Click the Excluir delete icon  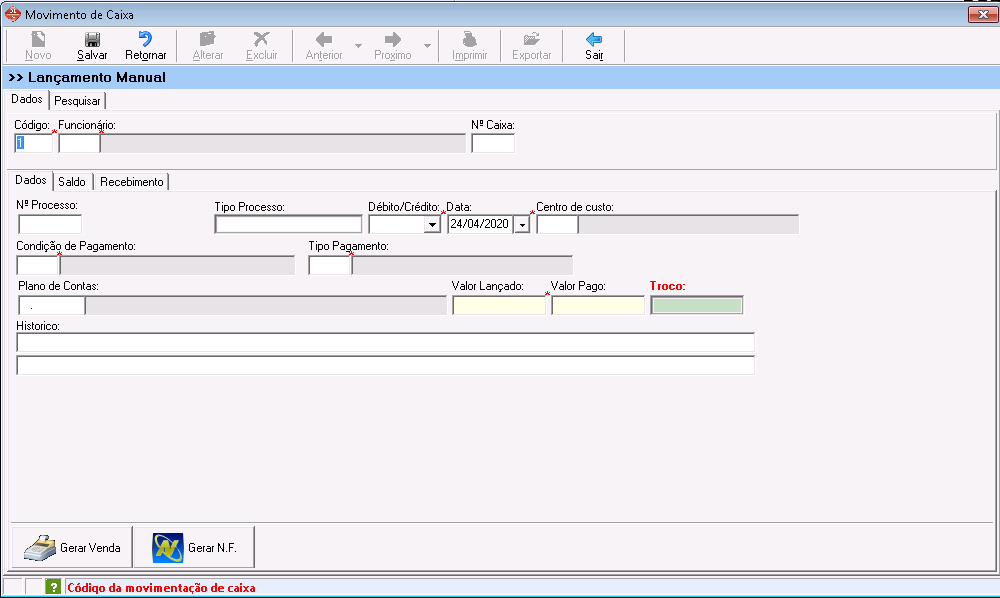261,40
